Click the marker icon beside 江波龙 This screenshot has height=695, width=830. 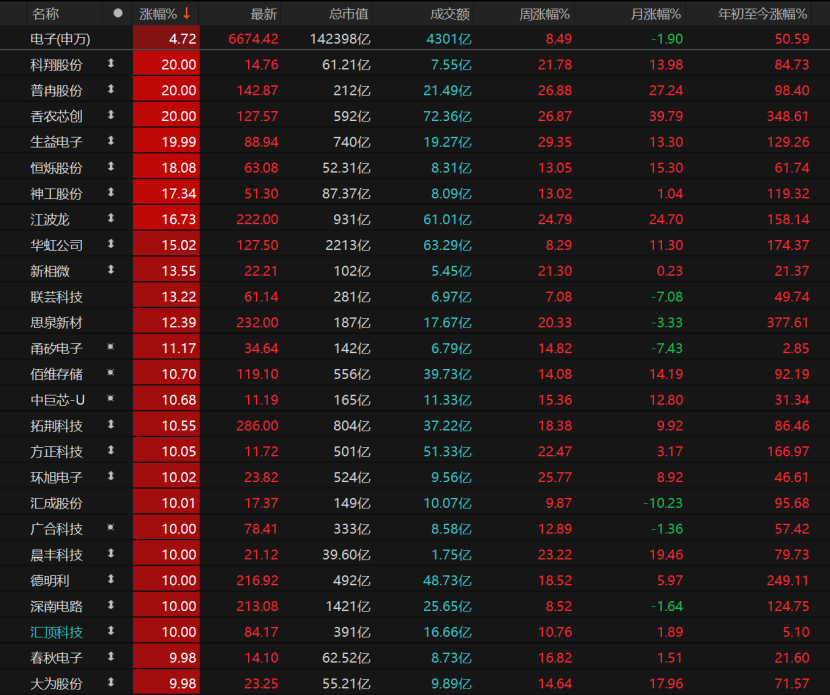pos(111,218)
